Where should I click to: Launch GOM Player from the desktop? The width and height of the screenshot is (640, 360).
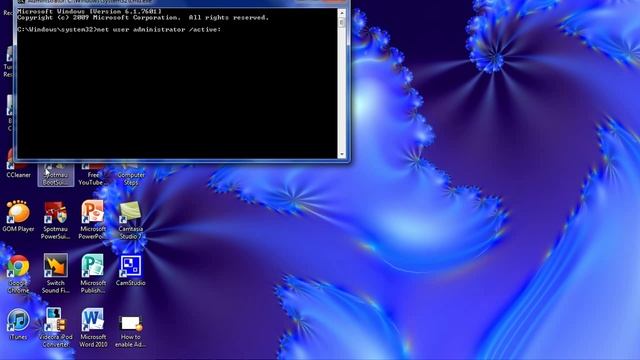(18, 216)
